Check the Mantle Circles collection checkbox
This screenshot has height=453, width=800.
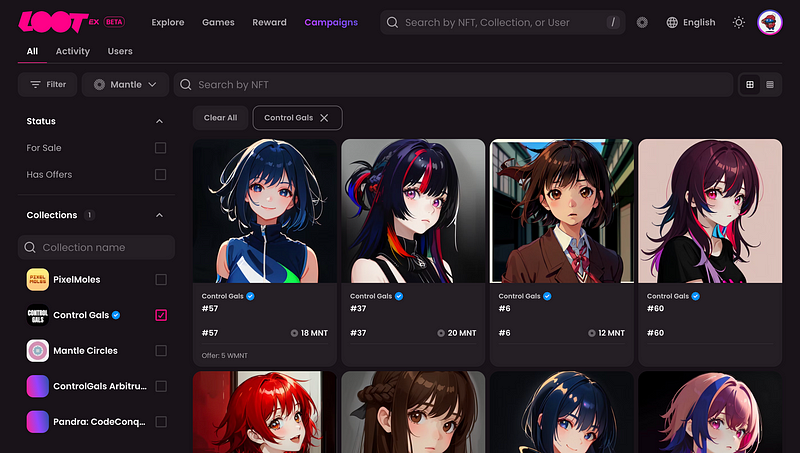(161, 351)
